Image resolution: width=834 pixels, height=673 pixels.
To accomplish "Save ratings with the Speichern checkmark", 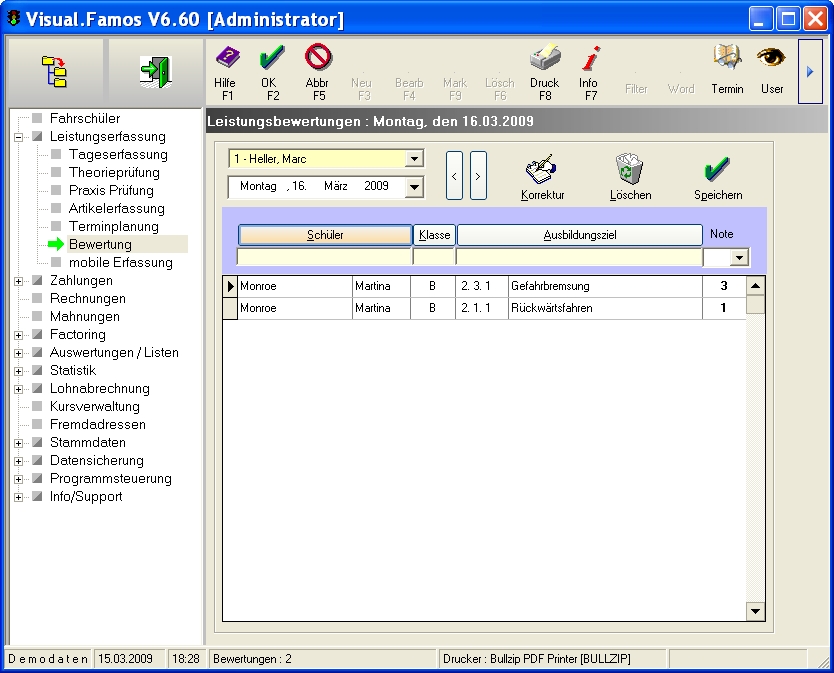I will 718,171.
